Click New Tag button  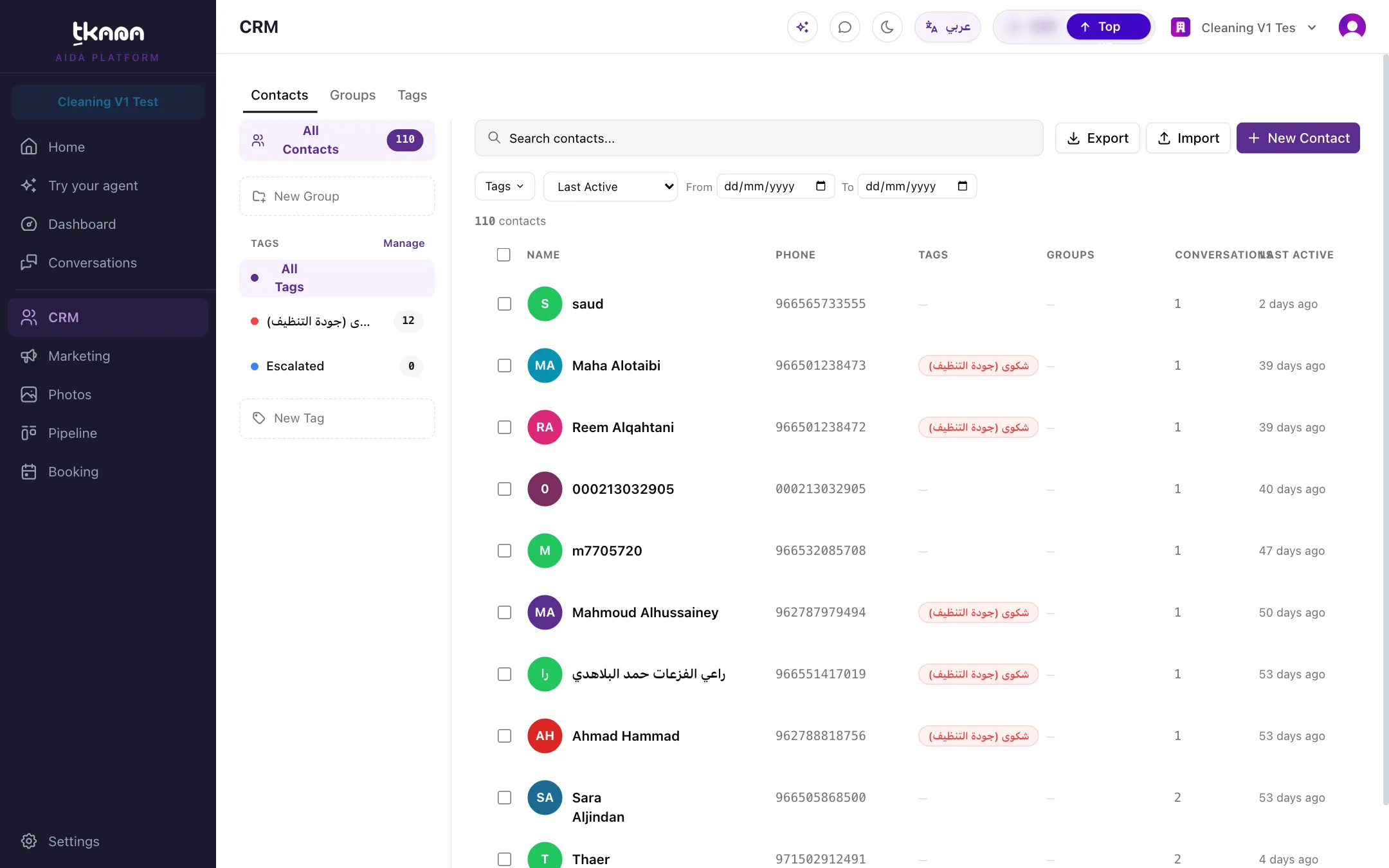point(337,419)
